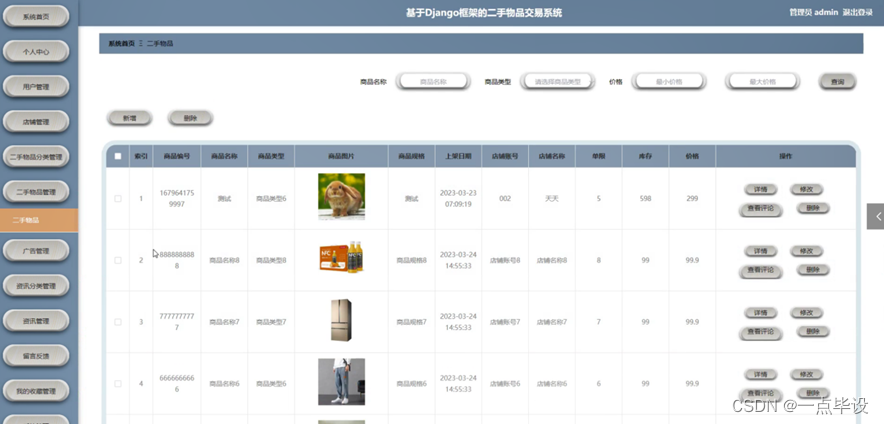Click 查看评论 for the 测试 row
This screenshot has height=424, width=884.
click(x=761, y=209)
